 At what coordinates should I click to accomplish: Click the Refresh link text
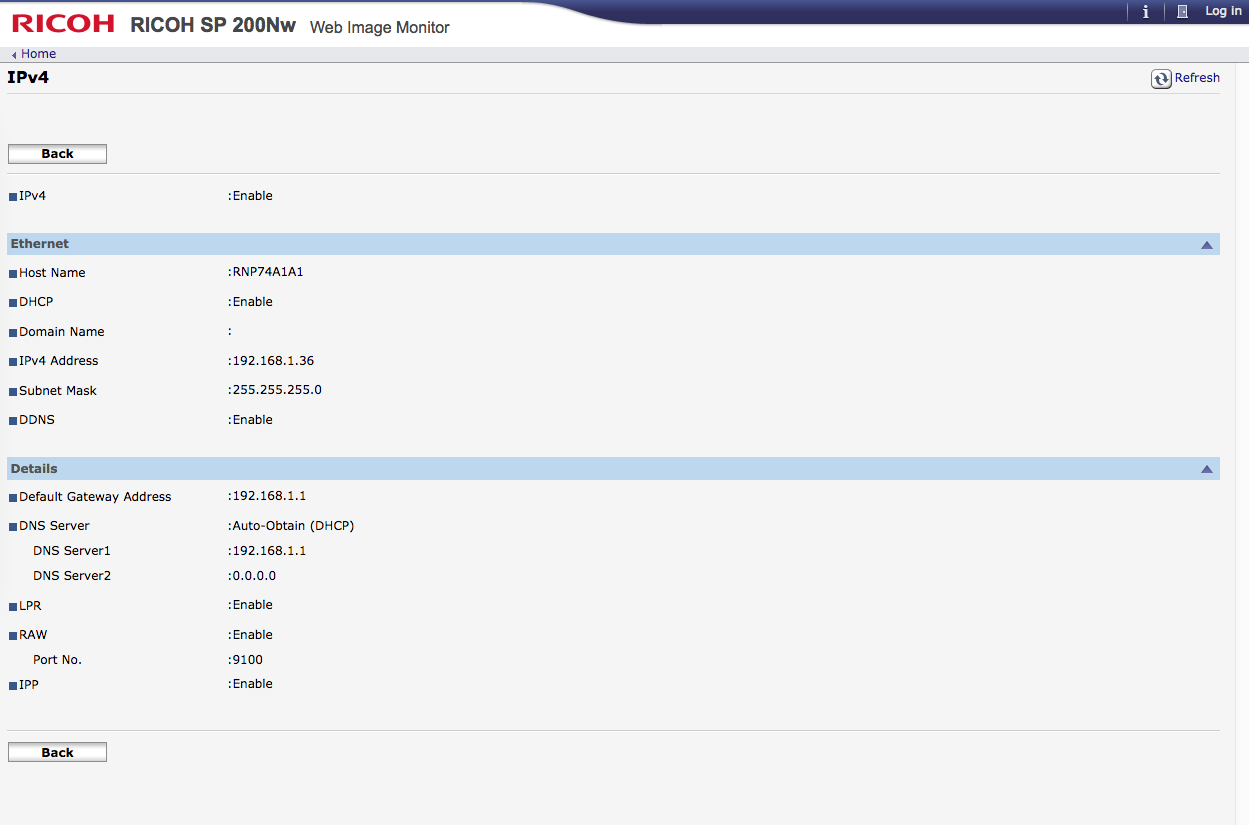click(x=1197, y=78)
